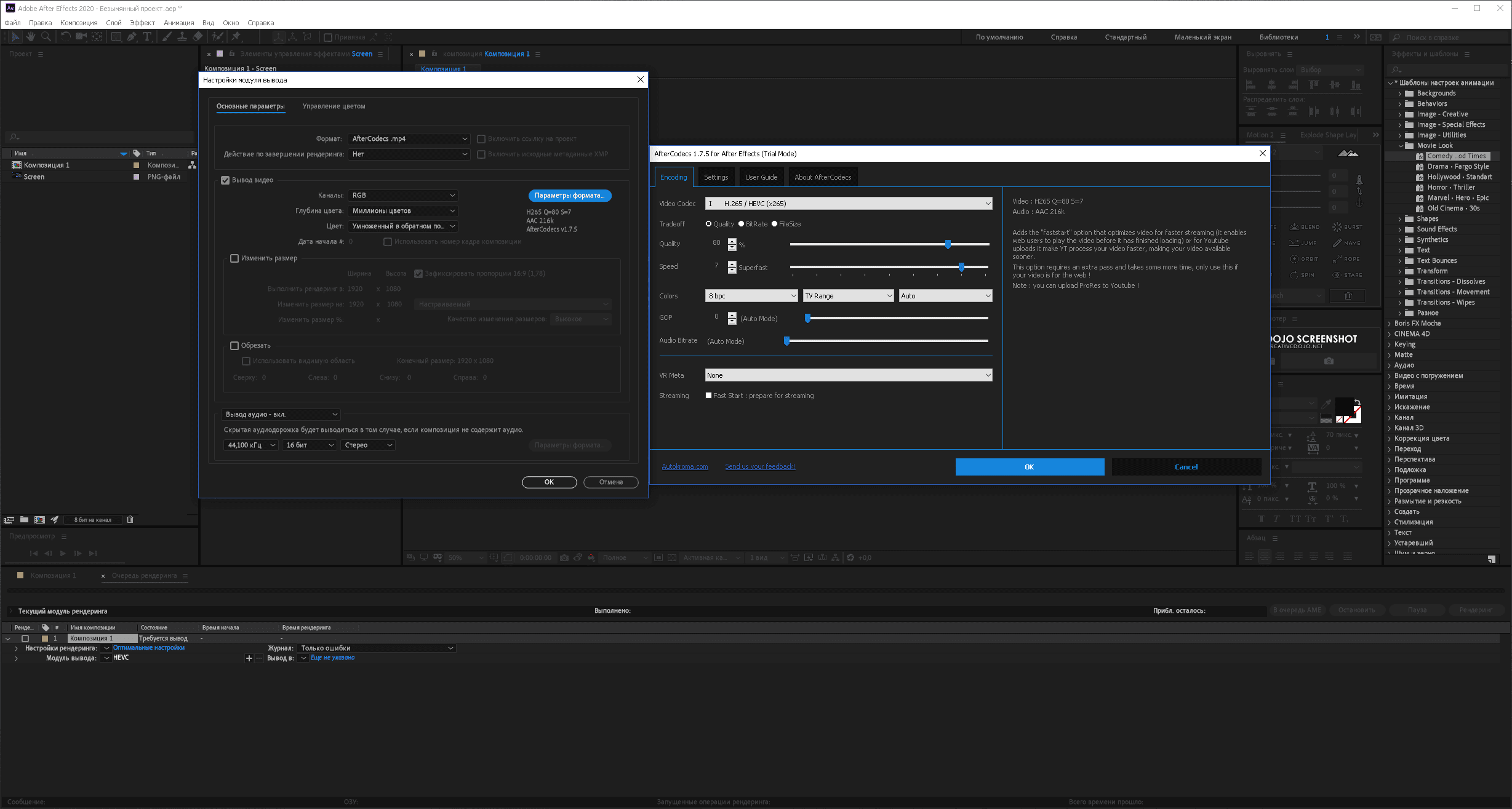Open the Файл menu
1512x809 pixels.
[12, 23]
